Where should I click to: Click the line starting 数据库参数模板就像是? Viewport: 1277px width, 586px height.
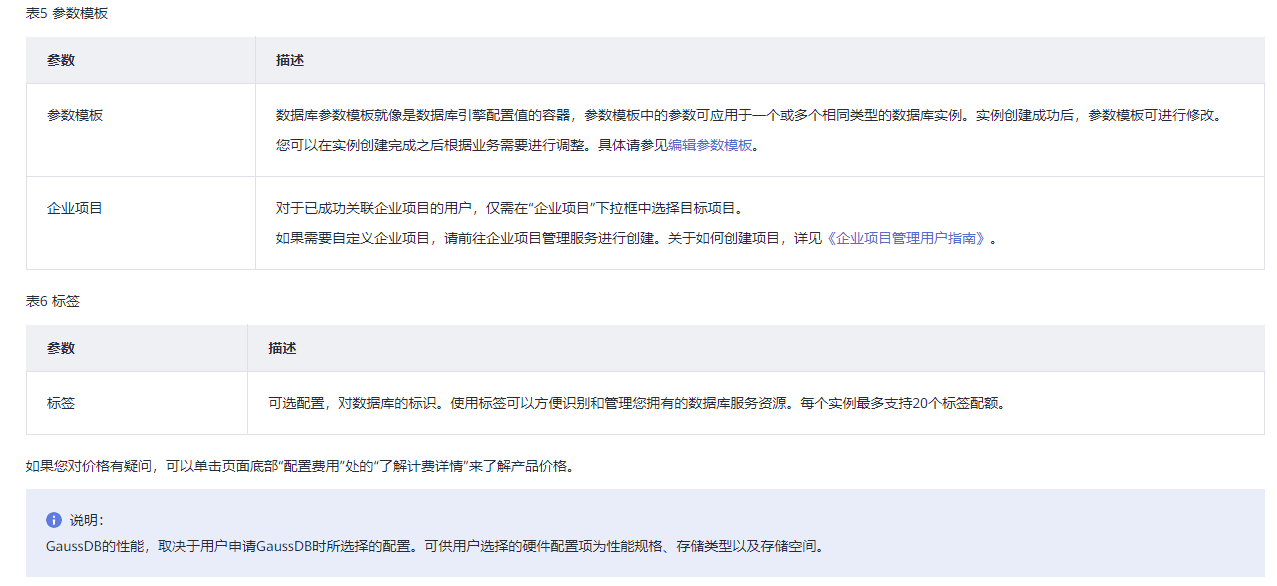(750, 115)
